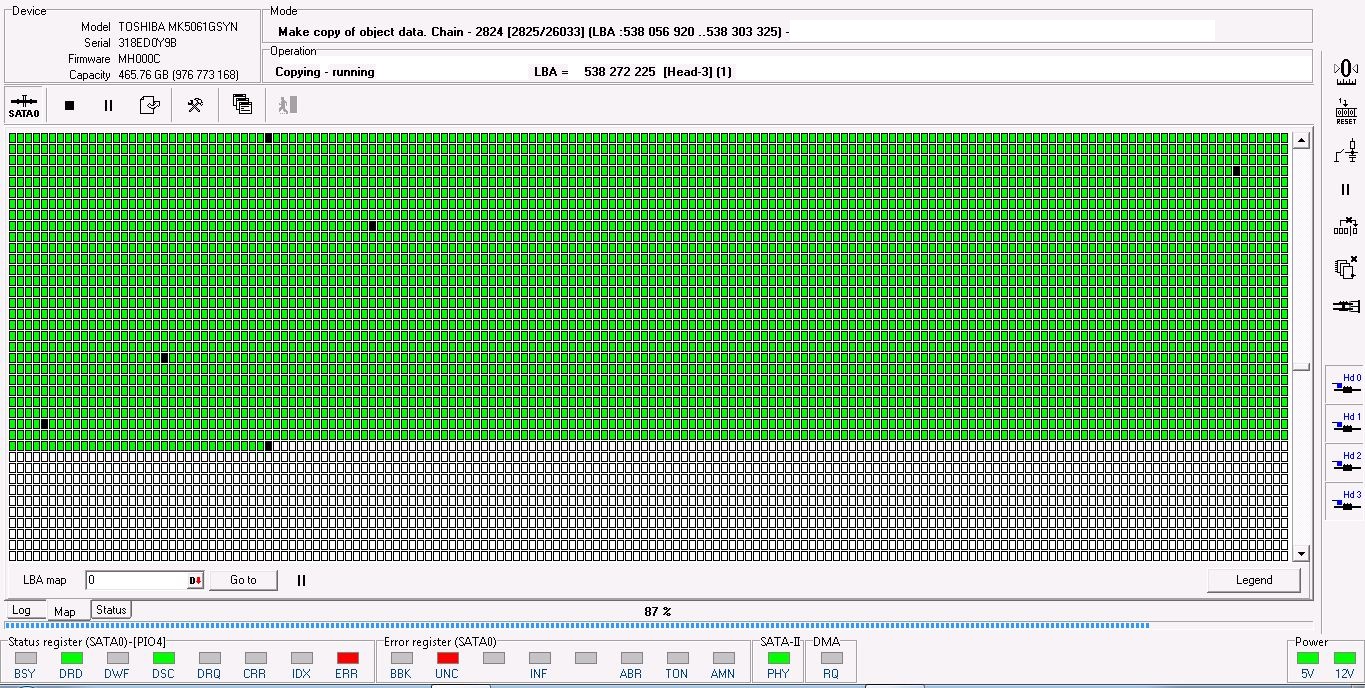The width and height of the screenshot is (1365, 688).
Task: Click the ABR error indicator
Action: tap(631, 658)
